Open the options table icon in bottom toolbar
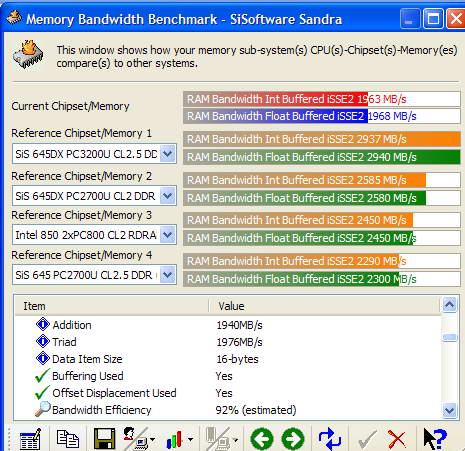 (30, 439)
